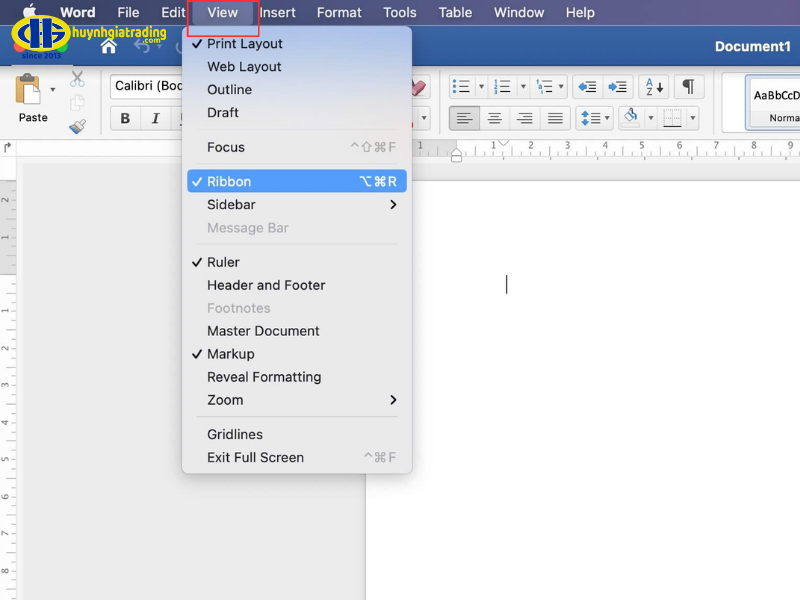Choose Exit Full Screen option
This screenshot has width=800, height=600.
tap(255, 458)
